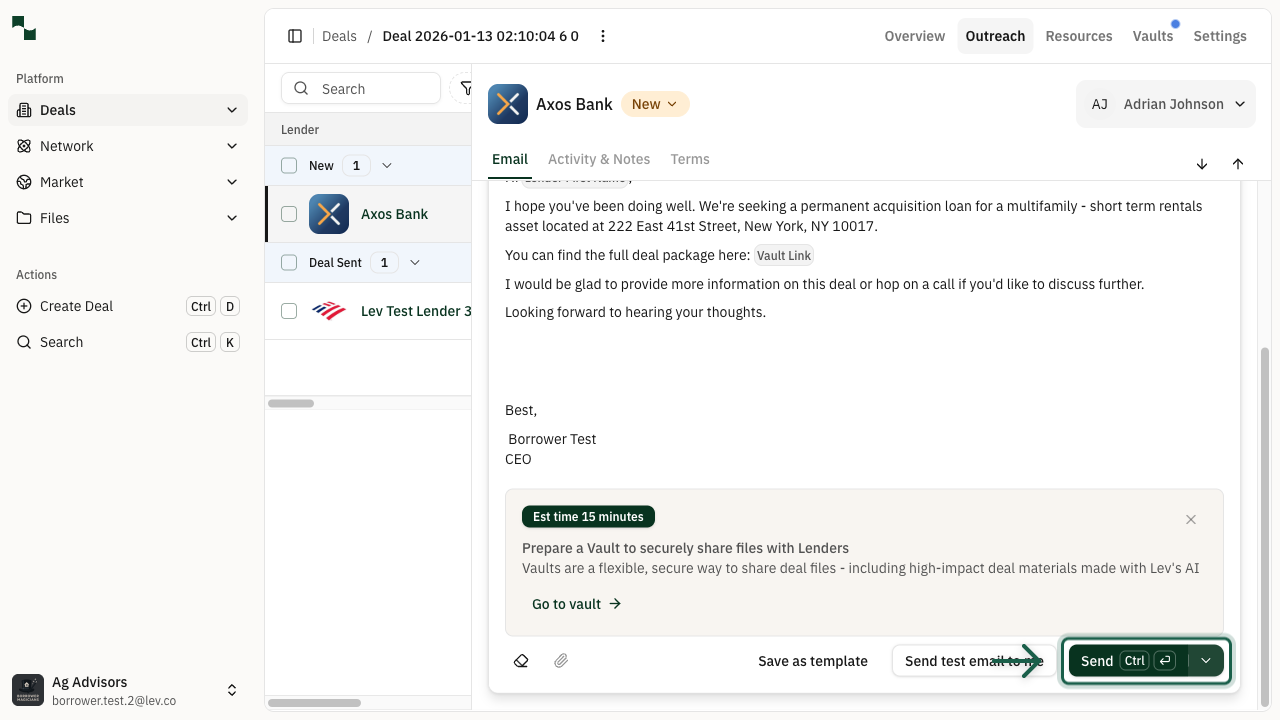Jump to bottom with the down arrow icon
1280x720 pixels.
pos(1202,164)
